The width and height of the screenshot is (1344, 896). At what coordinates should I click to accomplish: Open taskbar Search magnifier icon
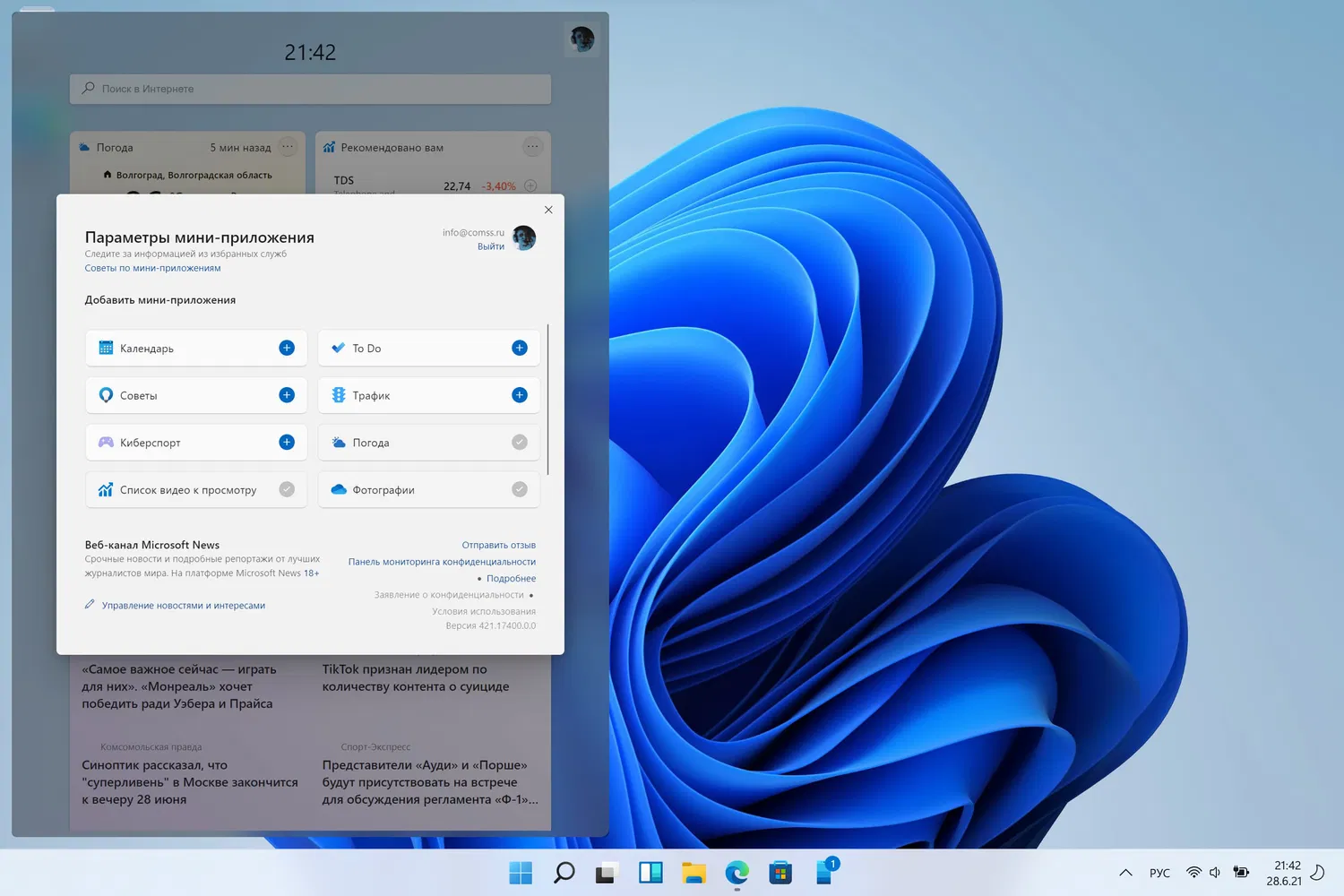[x=564, y=872]
